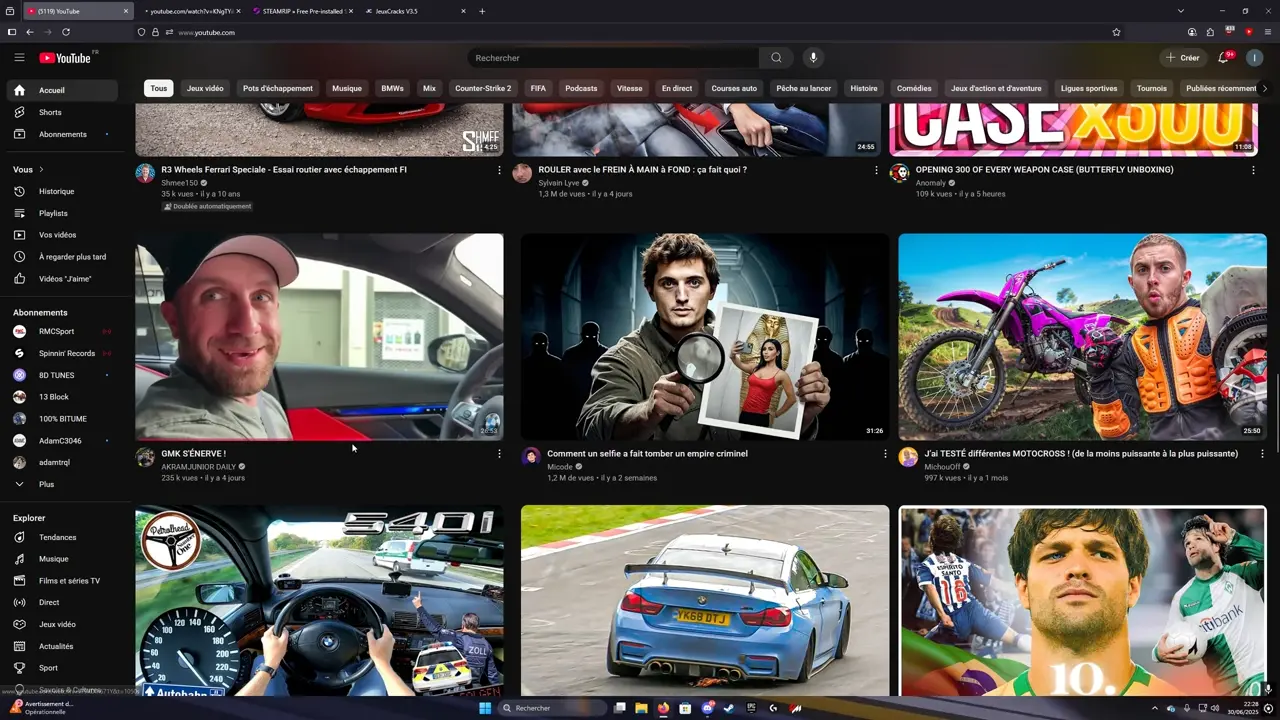The image size is (1280, 720).
Task: Open the Windows Start menu
Action: pyautogui.click(x=485, y=708)
